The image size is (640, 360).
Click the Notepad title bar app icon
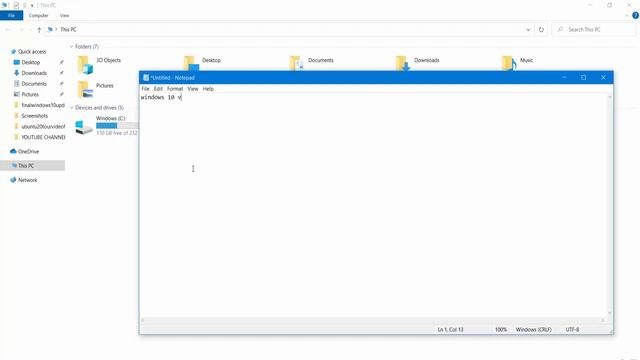coord(146,78)
